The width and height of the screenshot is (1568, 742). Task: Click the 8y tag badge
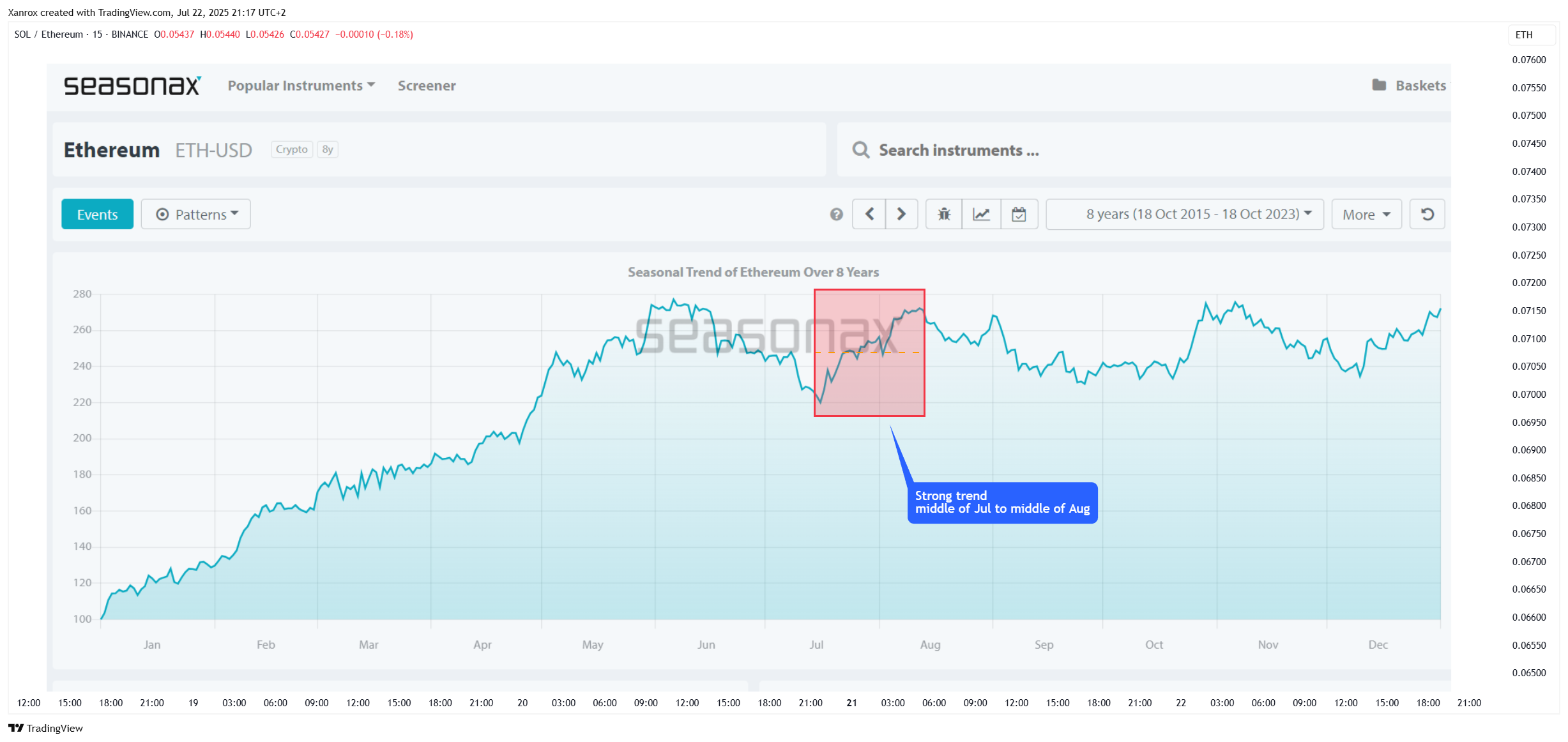pos(328,149)
